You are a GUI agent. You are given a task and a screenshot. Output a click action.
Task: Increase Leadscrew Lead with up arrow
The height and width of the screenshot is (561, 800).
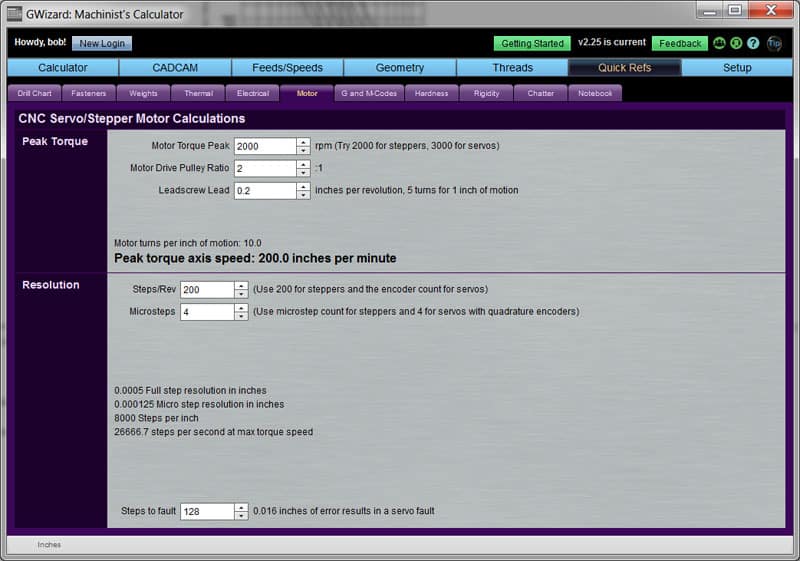[303, 186]
